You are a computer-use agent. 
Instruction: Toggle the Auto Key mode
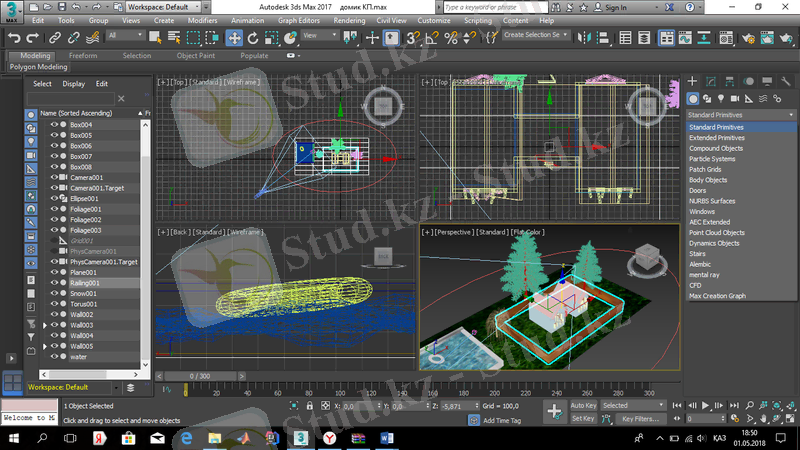[x=583, y=406]
